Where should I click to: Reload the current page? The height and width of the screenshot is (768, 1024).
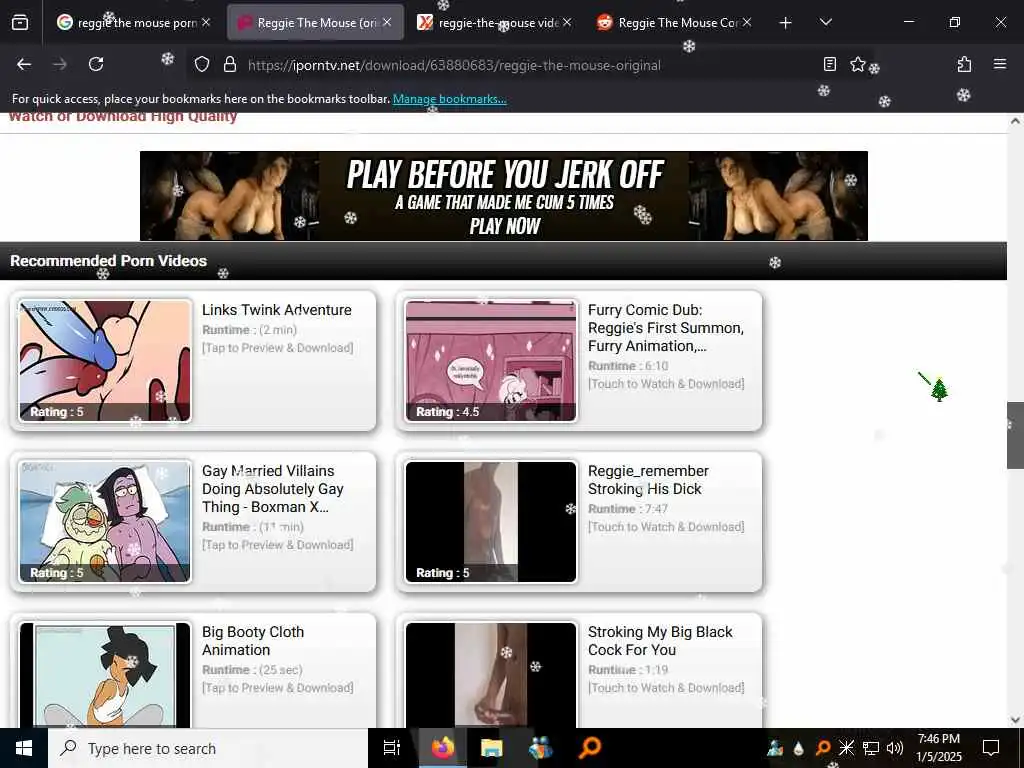[x=96, y=65]
